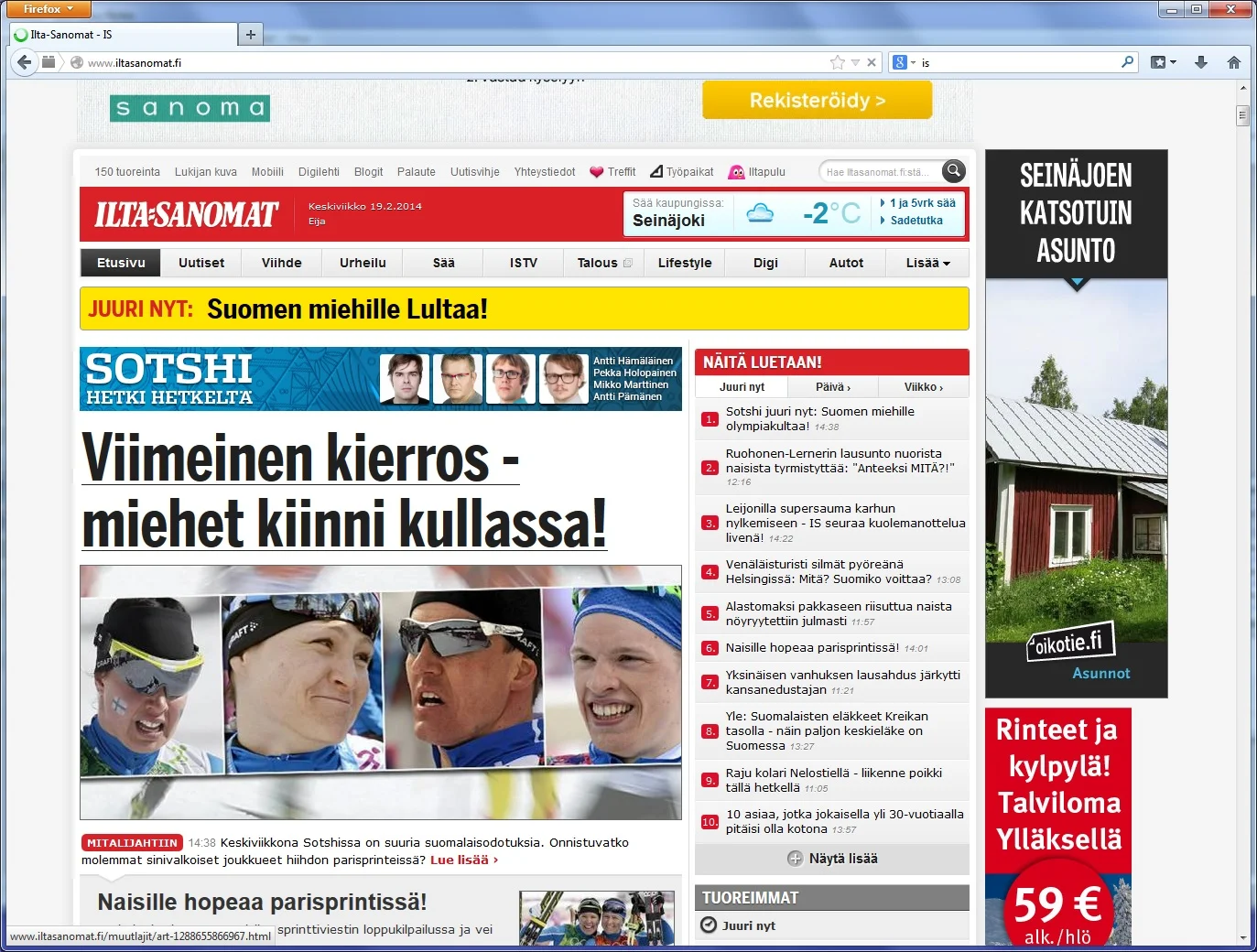Open the Firefox downloads arrow icon
Image resolution: width=1257 pixels, height=952 pixels.
pyautogui.click(x=1201, y=62)
